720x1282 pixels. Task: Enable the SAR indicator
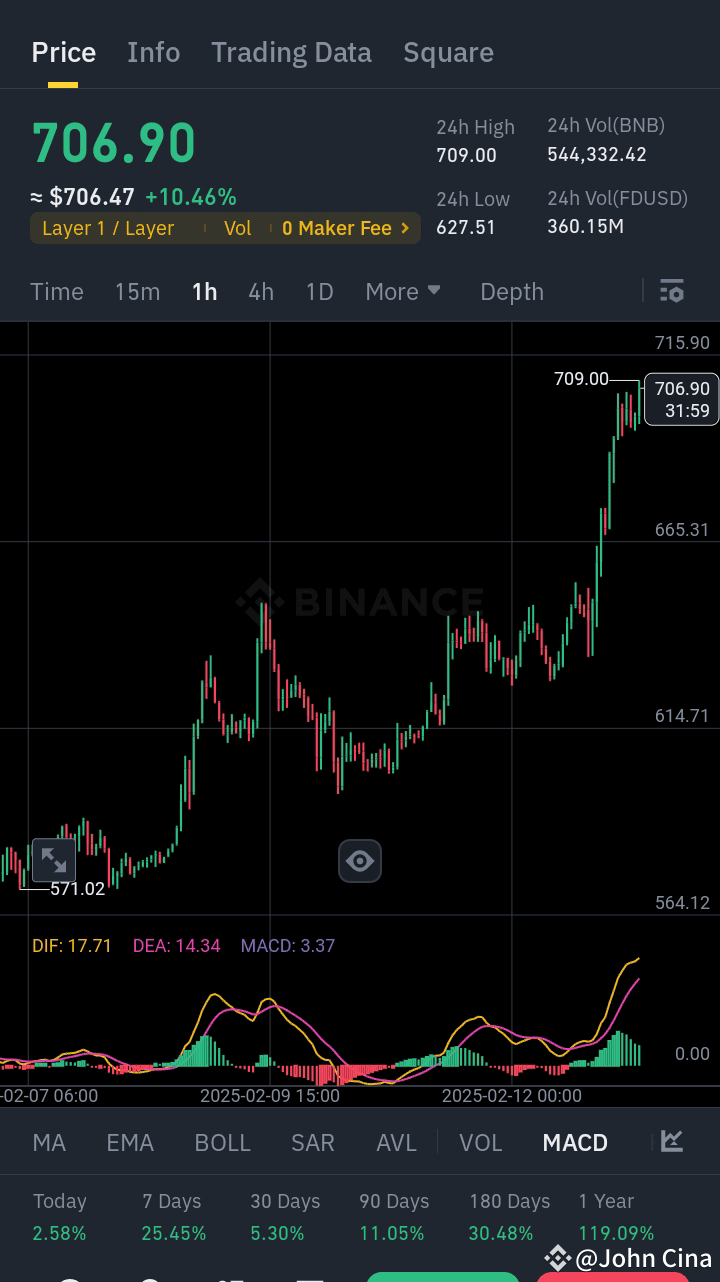point(313,1142)
